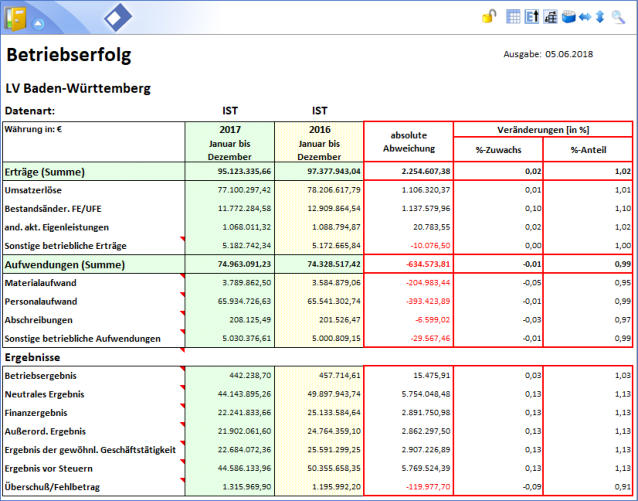Click the hierarchy table icon in toolbar
The height and width of the screenshot is (501, 638).
click(x=549, y=16)
